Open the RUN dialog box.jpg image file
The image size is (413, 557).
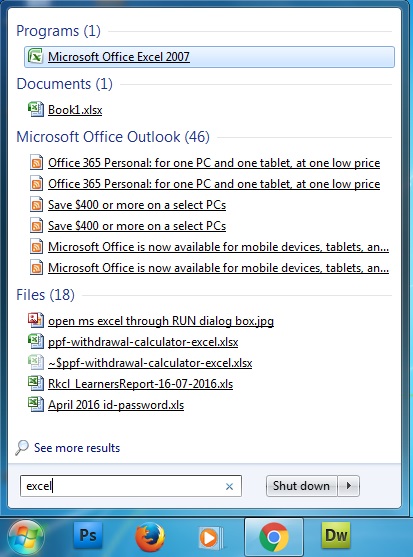coord(161,321)
